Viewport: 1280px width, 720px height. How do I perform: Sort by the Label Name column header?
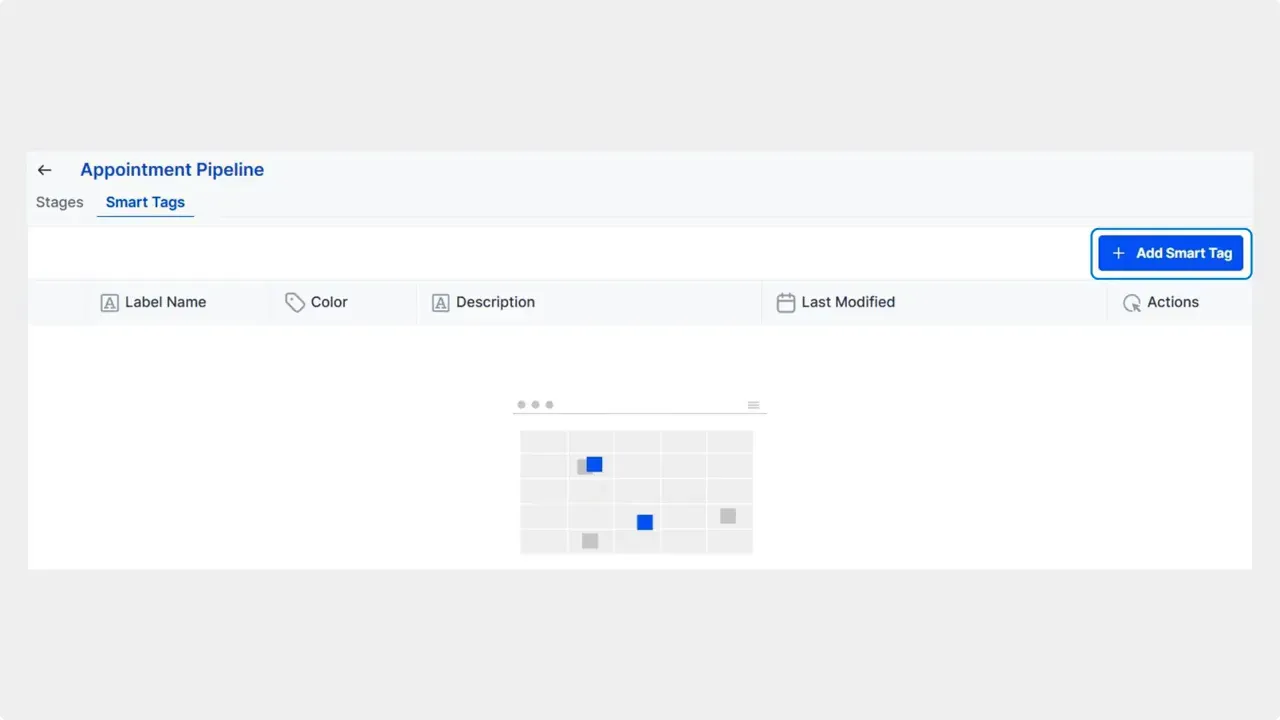(x=165, y=302)
